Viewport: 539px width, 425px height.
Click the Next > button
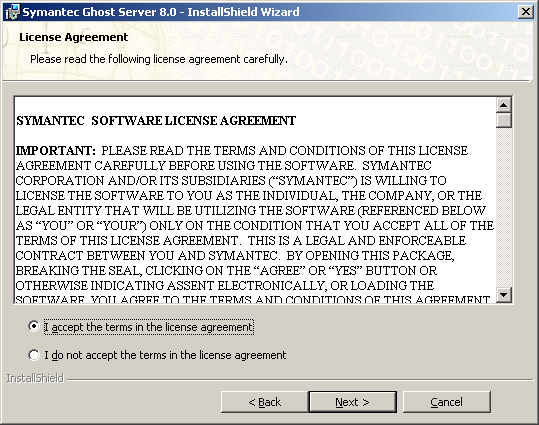(x=353, y=402)
